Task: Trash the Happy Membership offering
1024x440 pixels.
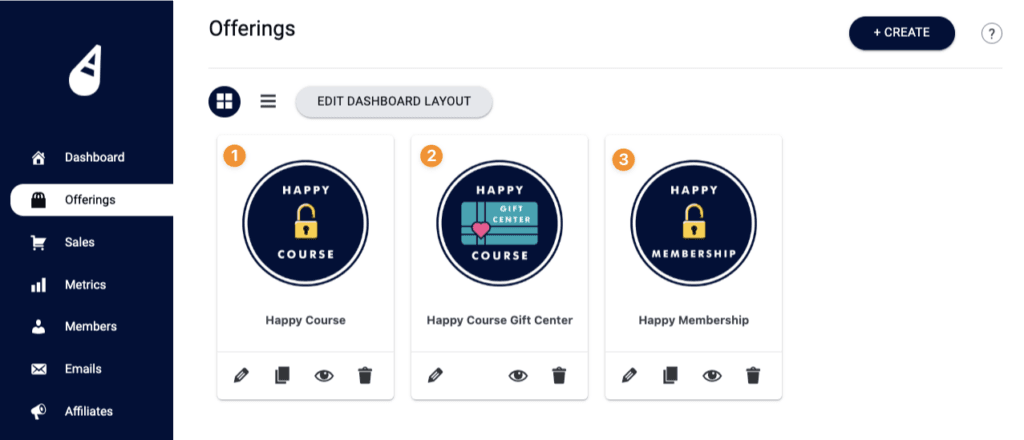Action: tap(753, 376)
